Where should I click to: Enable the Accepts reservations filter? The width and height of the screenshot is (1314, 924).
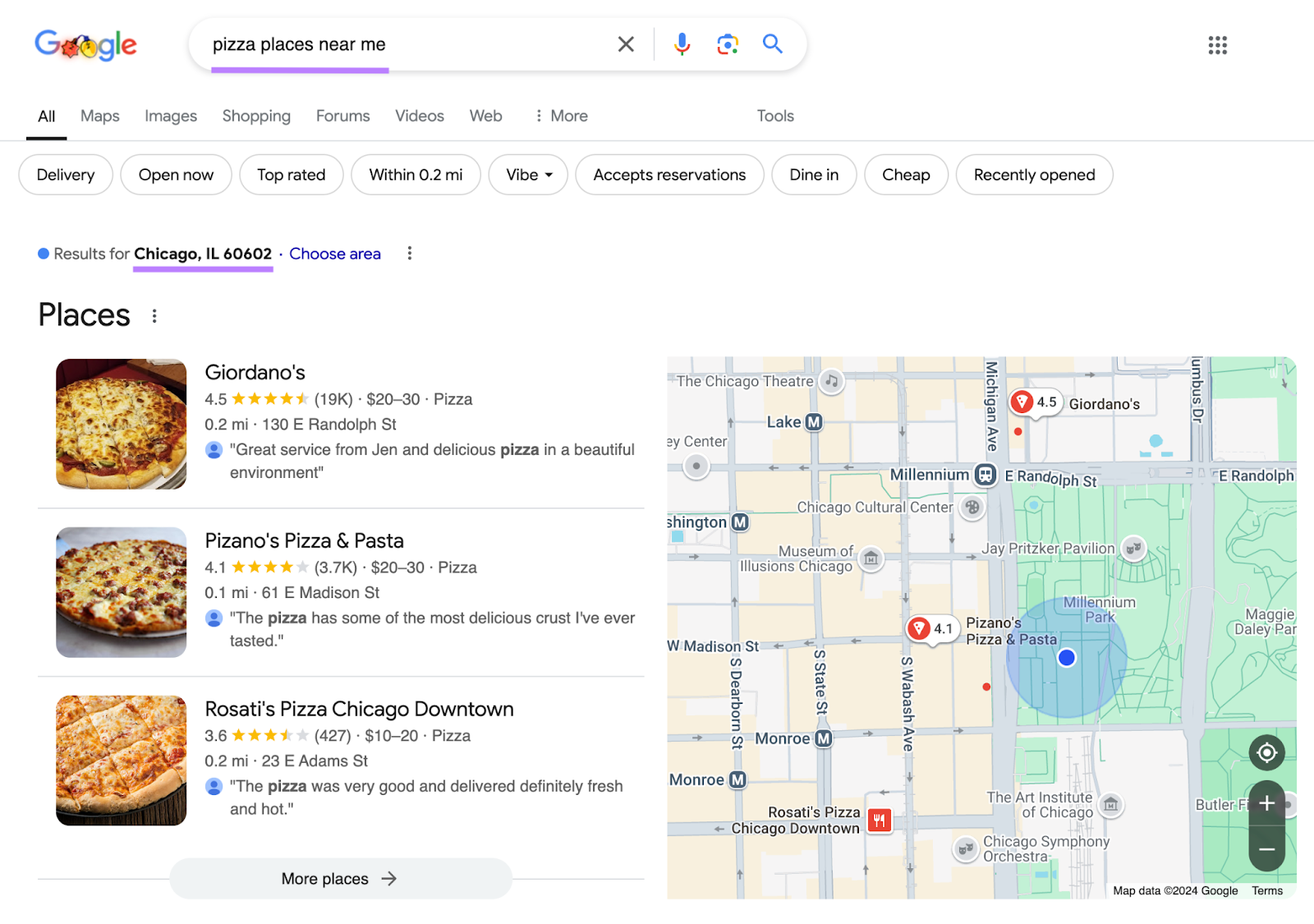(668, 174)
